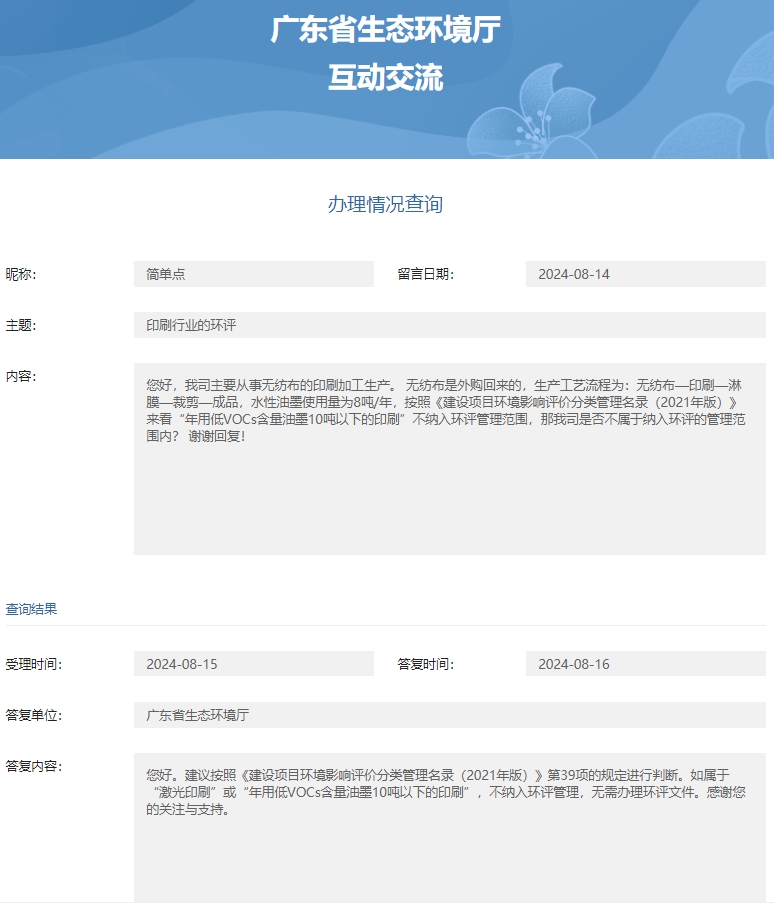This screenshot has width=774, height=903.
Task: Click the 答复时间 field showing 2024-08-16
Action: [x=646, y=664]
